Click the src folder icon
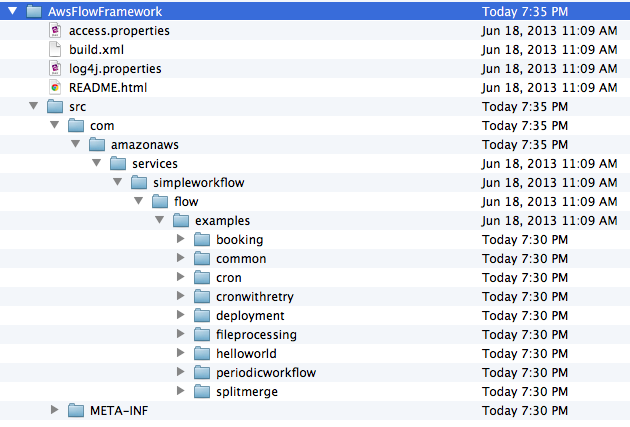The image size is (630, 427). click(55, 106)
